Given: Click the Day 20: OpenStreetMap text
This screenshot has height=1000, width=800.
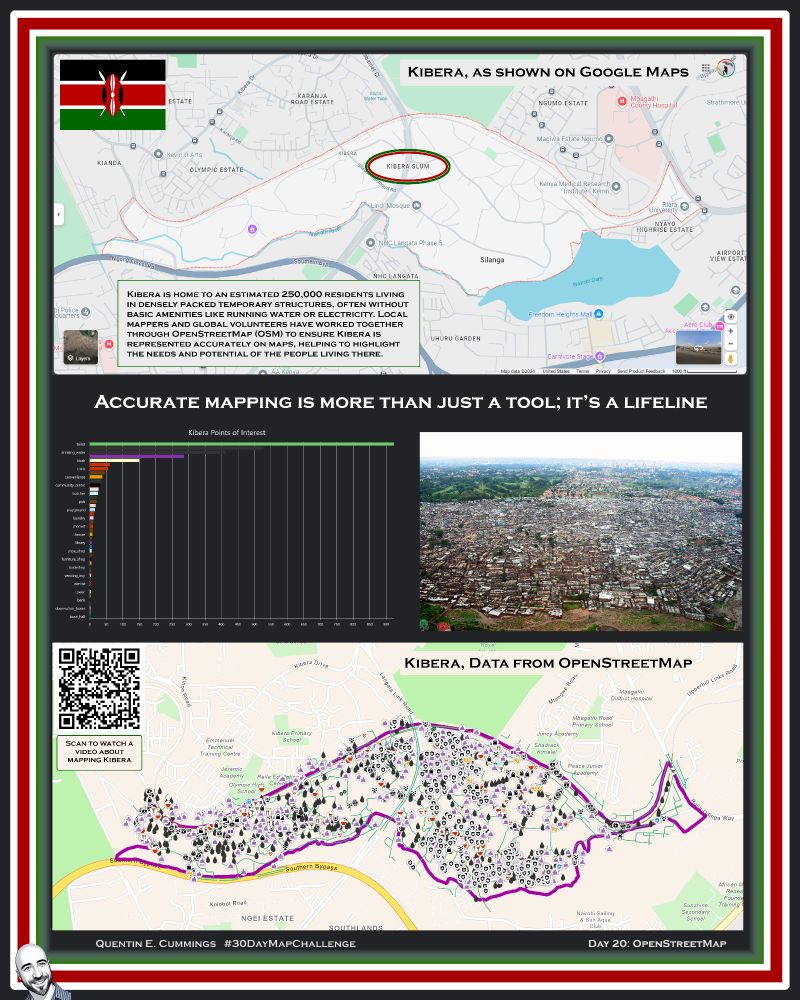Looking at the screenshot, I should point(657,943).
